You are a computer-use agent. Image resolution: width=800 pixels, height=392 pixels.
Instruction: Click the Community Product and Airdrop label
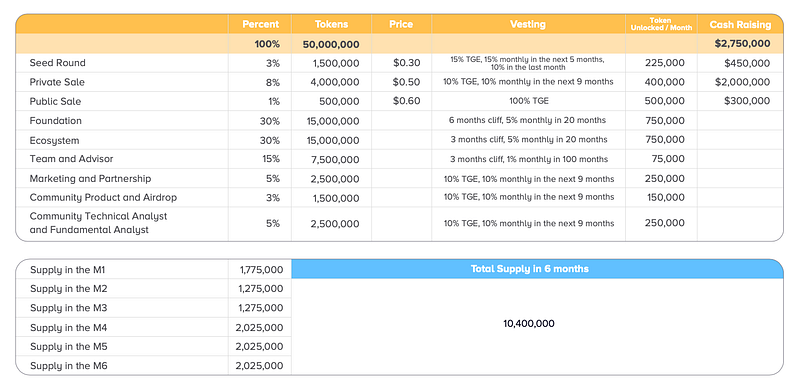104,198
